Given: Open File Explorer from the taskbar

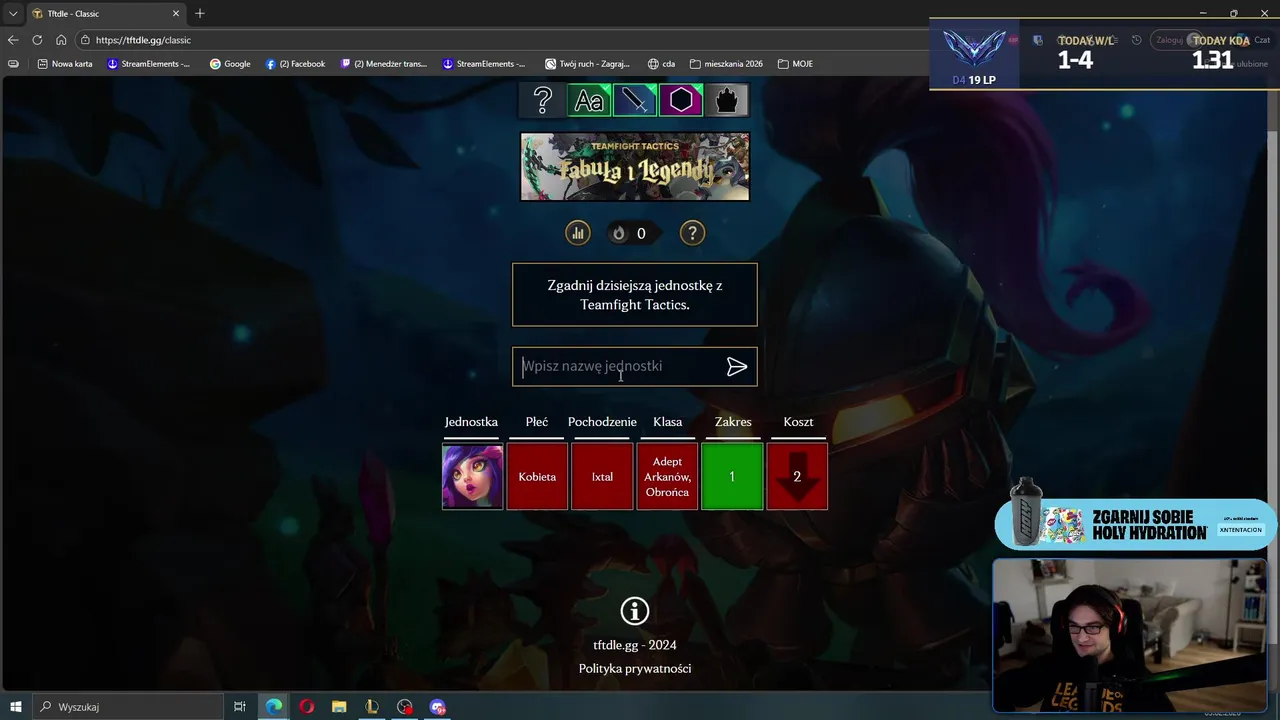Looking at the screenshot, I should tap(339, 707).
